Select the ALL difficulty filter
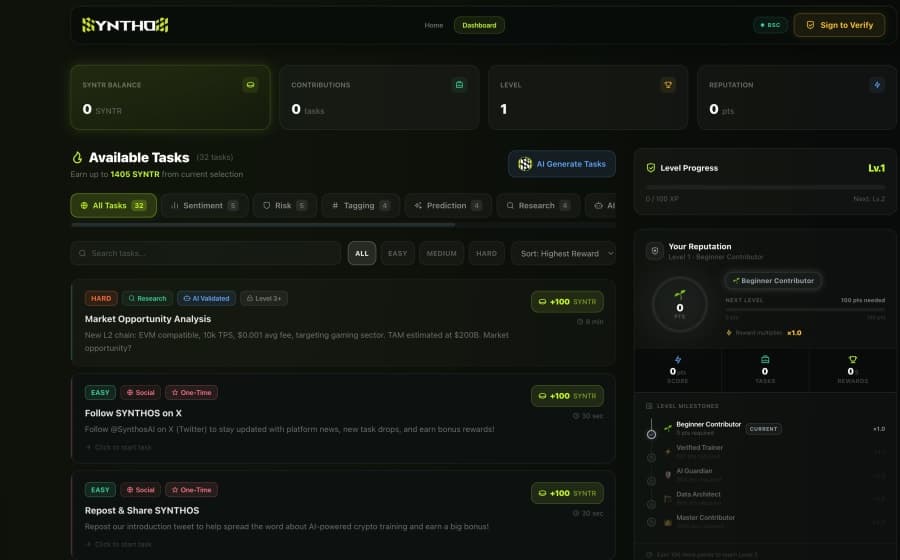 click(362, 253)
